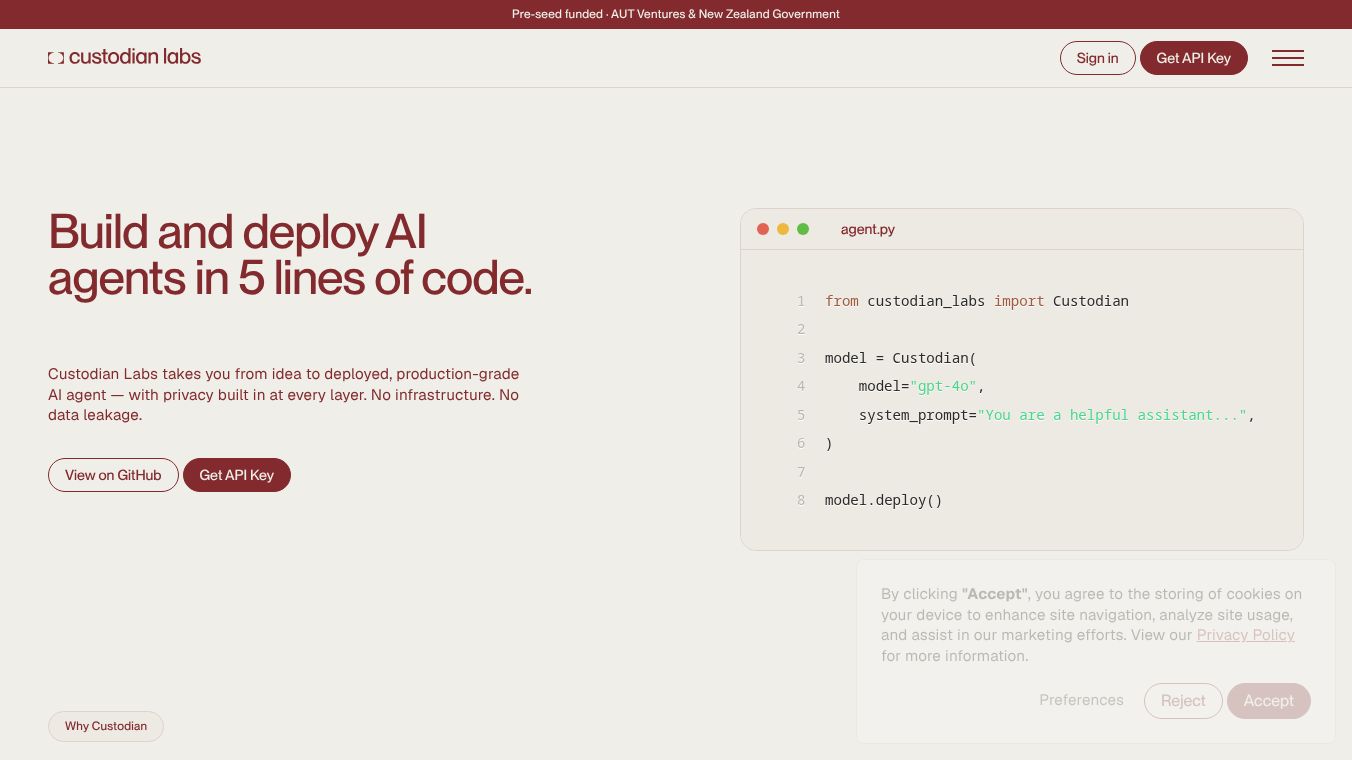Click Get API Key in the header

1193,58
